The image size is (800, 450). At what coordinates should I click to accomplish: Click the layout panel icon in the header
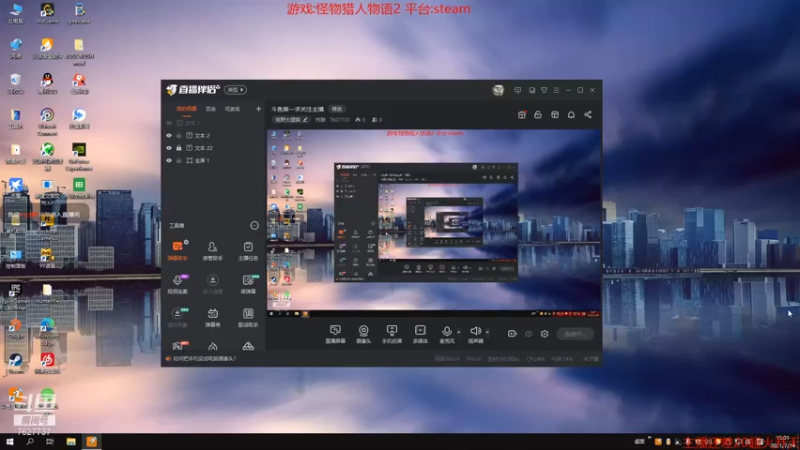[555, 115]
